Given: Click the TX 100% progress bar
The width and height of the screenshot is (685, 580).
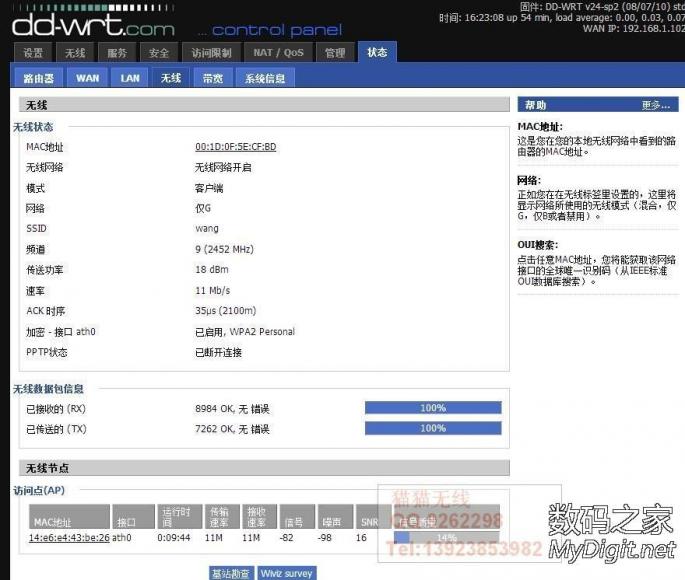Looking at the screenshot, I should click(433, 428).
